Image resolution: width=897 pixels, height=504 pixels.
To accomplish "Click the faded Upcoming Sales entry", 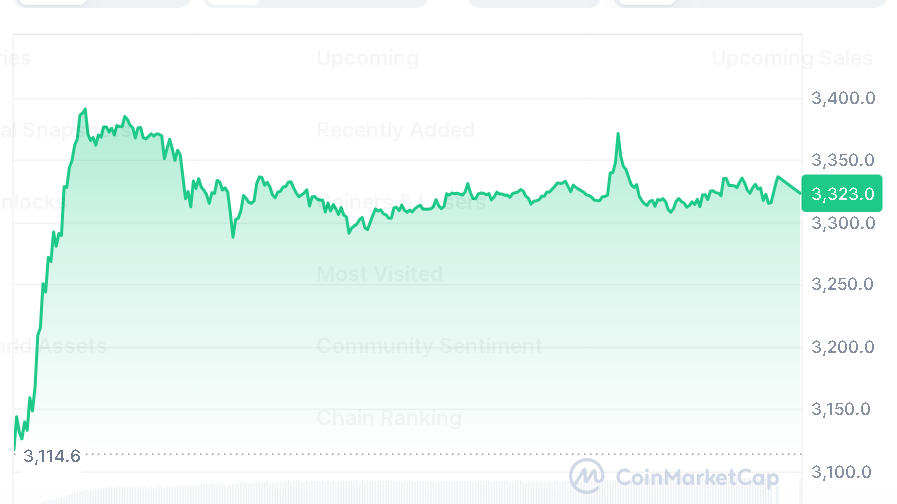I will tap(792, 58).
